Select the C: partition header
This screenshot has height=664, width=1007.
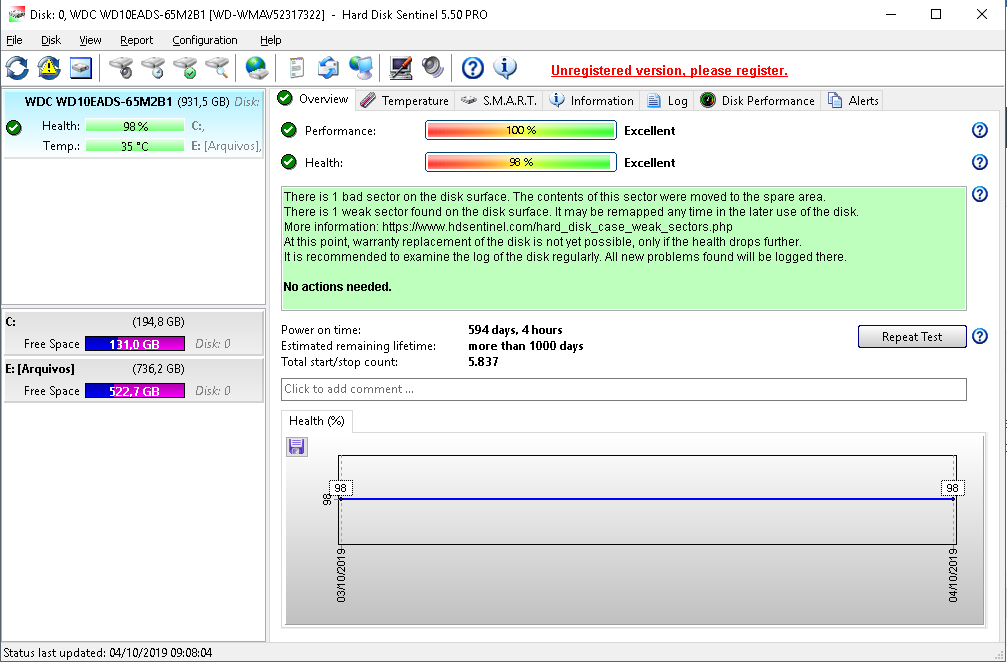134,322
